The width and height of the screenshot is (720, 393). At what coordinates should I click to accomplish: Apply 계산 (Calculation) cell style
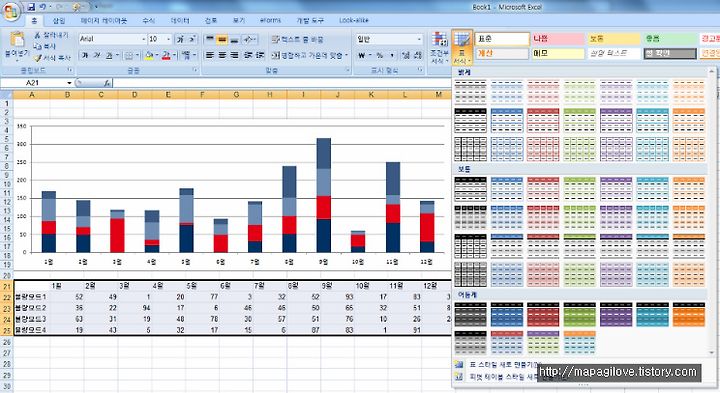(501, 53)
